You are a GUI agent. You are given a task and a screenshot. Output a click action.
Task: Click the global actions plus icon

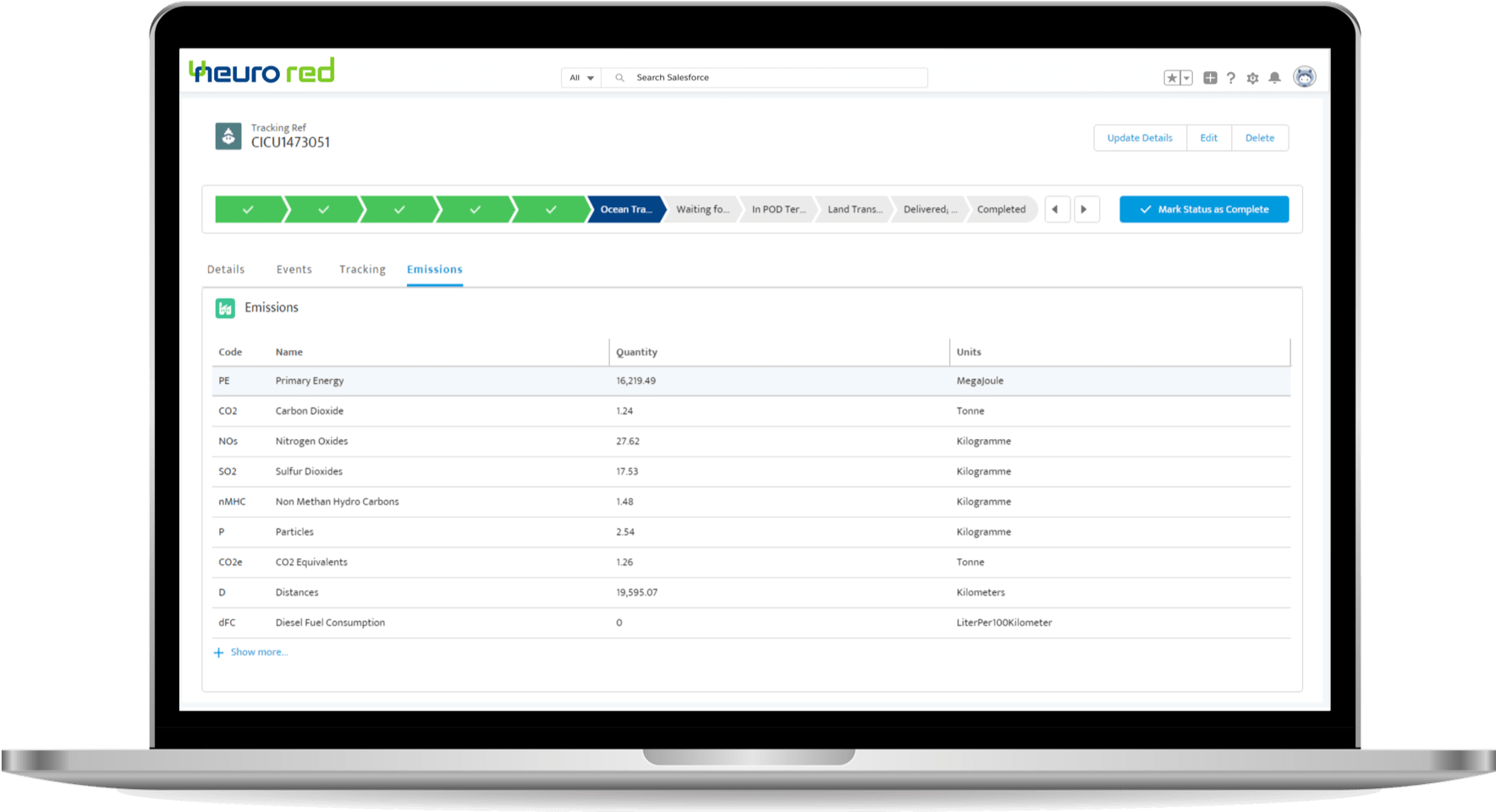click(x=1210, y=78)
